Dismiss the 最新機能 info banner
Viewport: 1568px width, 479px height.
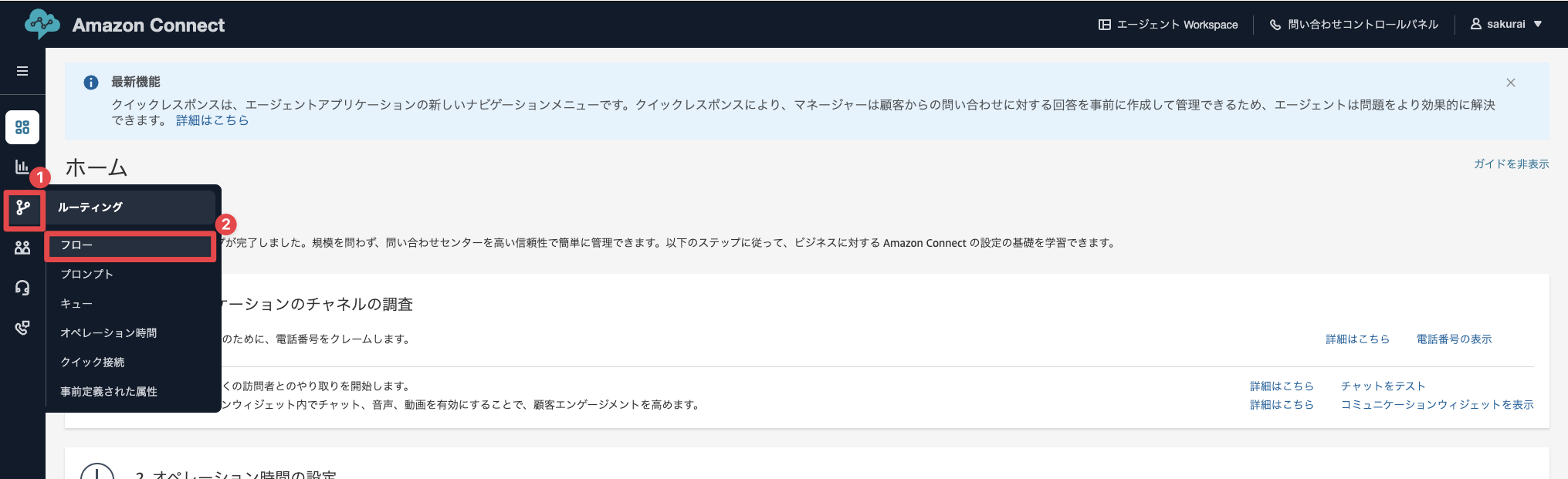(1511, 83)
